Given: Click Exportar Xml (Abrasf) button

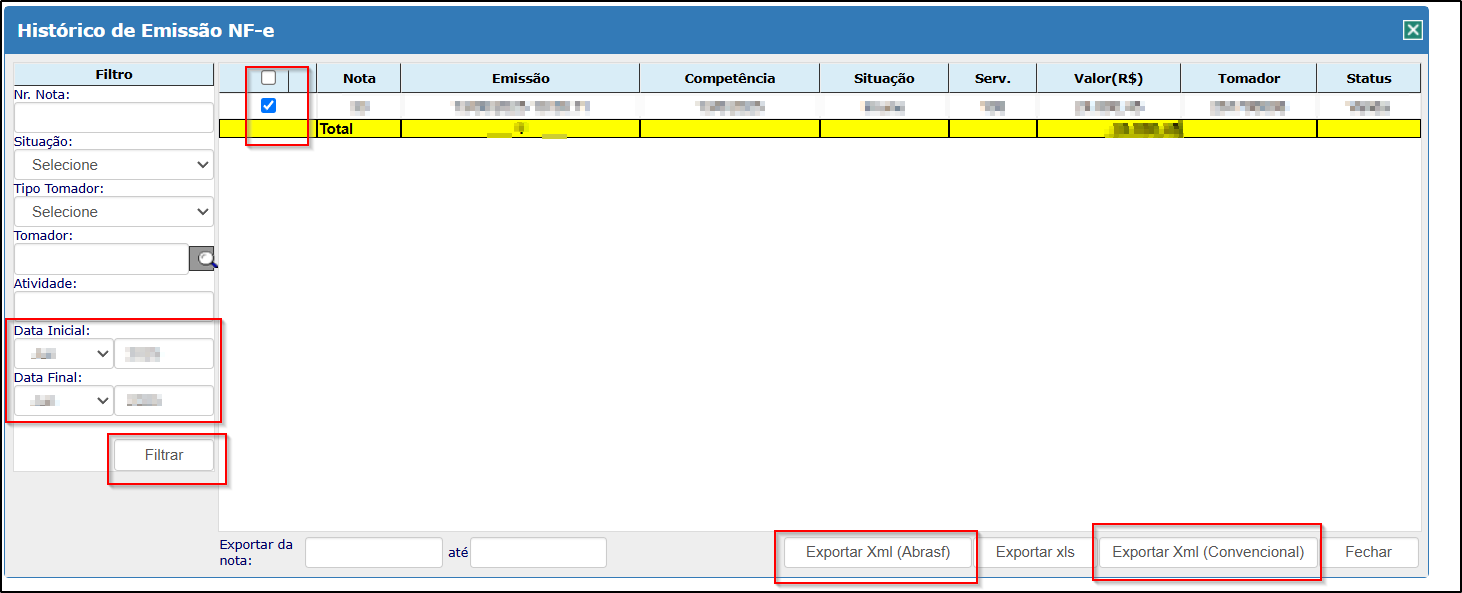Looking at the screenshot, I should (x=877, y=552).
